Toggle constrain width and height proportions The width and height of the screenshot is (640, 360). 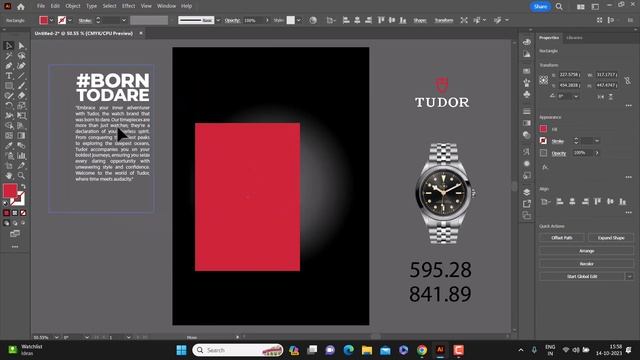click(628, 80)
